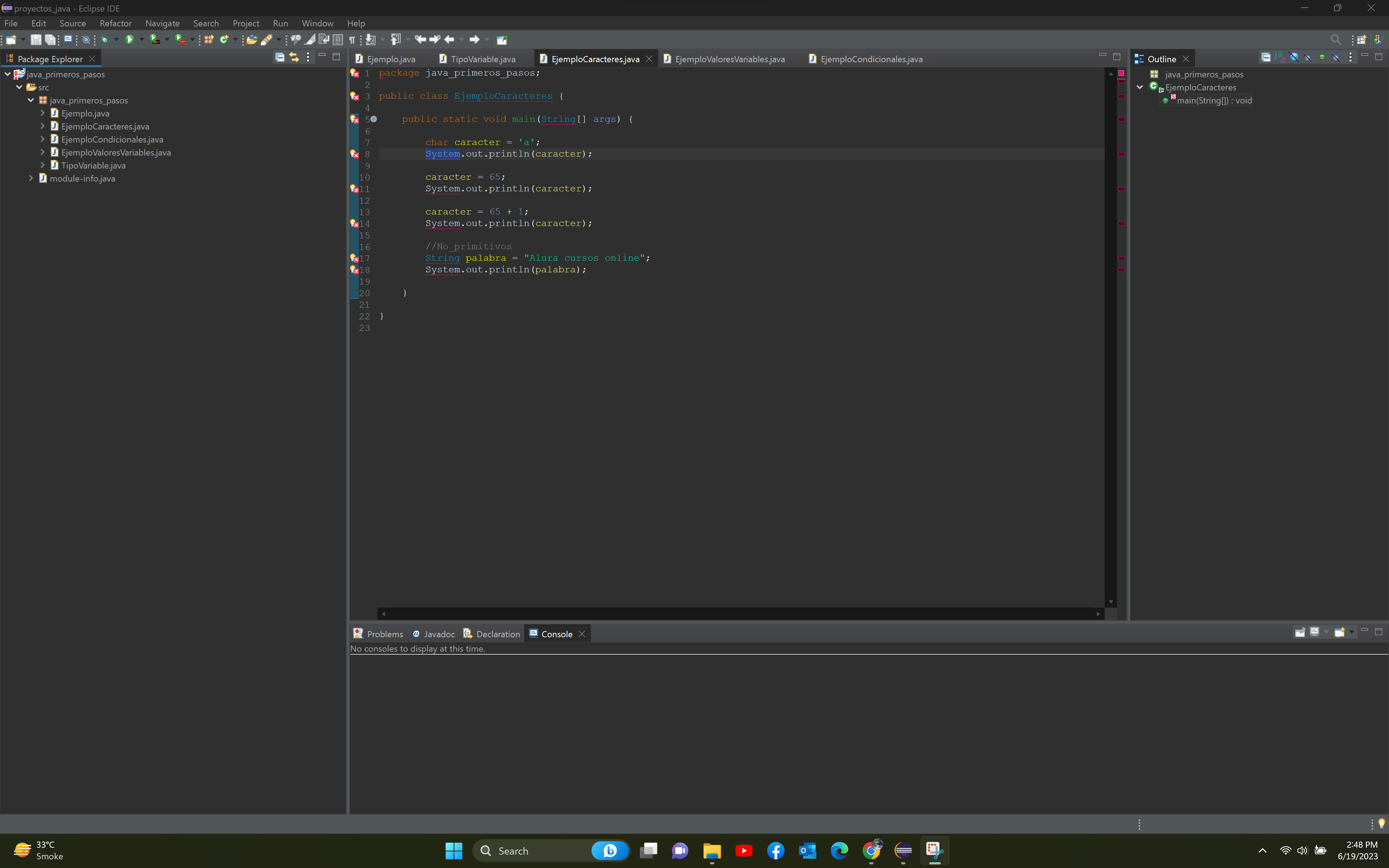Click the Debug bug icon in toolbar
This screenshot has width=1389, height=868.
(x=105, y=40)
